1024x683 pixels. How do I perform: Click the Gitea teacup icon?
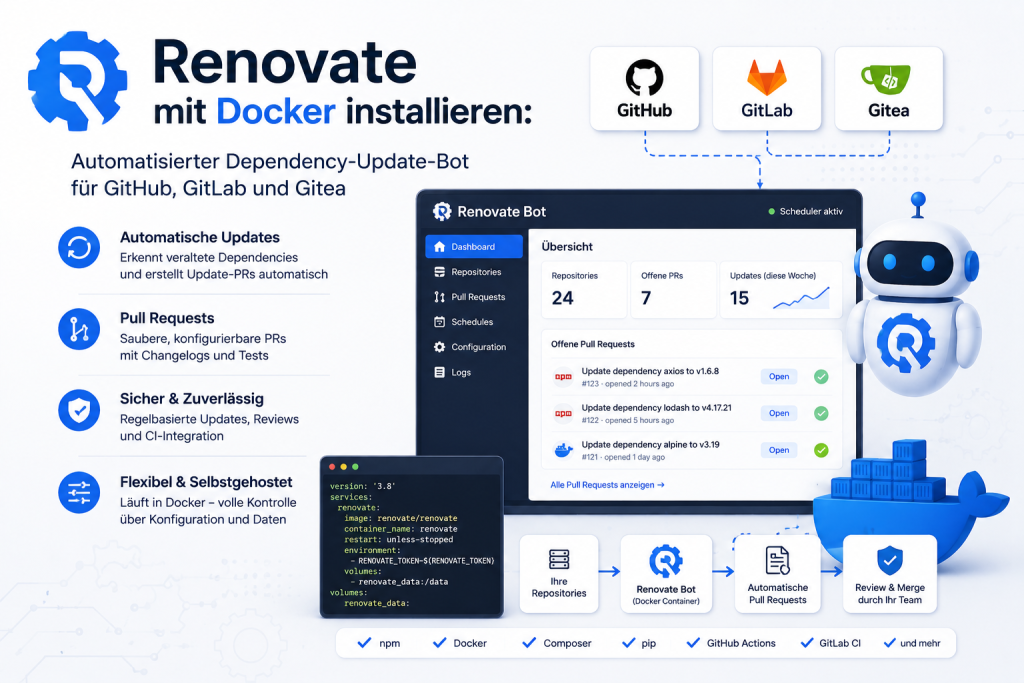click(x=886, y=80)
